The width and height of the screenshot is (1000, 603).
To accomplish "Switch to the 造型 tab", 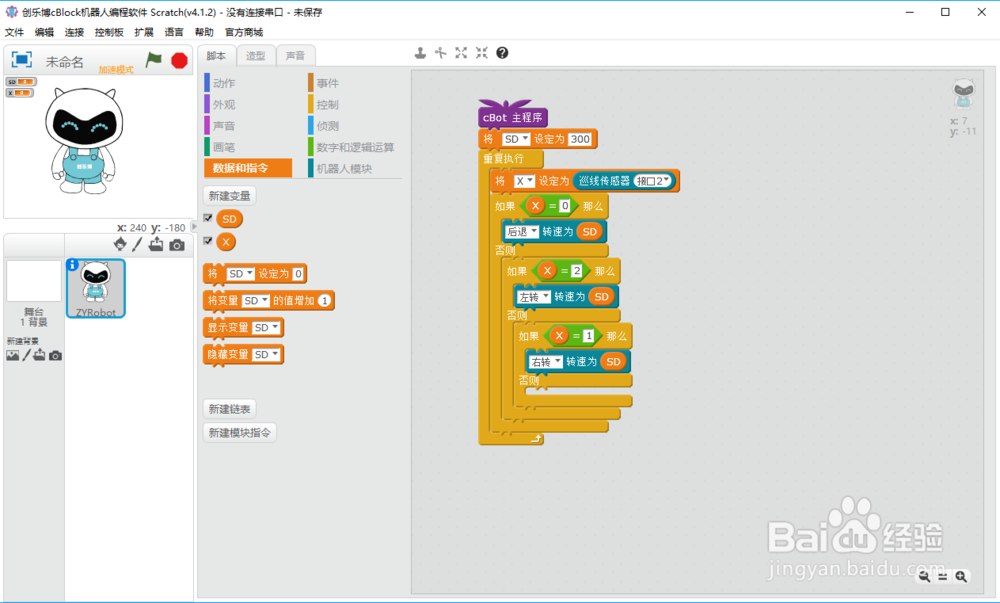I will pyautogui.click(x=254, y=55).
